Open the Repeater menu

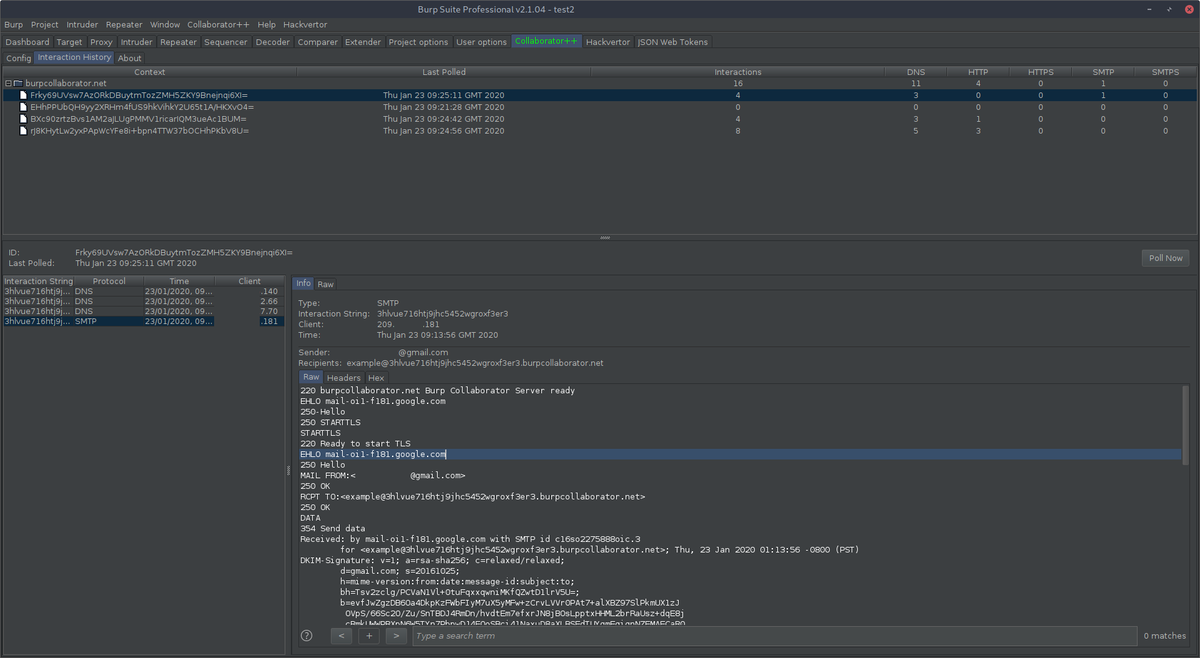click(x=124, y=24)
